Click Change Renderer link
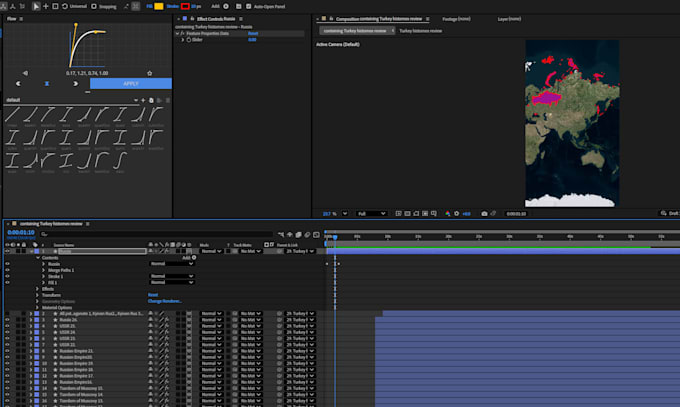Screen dimensions: 680x407 164,301
